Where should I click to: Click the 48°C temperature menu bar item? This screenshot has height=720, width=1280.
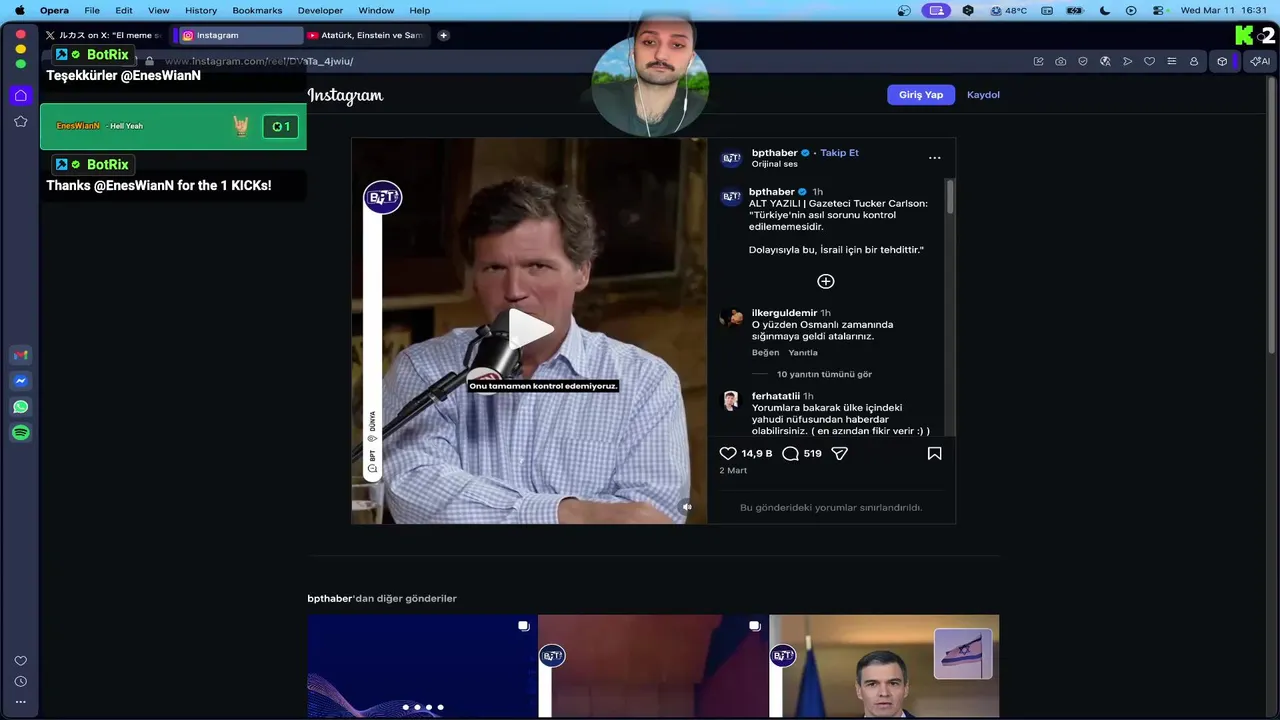pos(1008,10)
